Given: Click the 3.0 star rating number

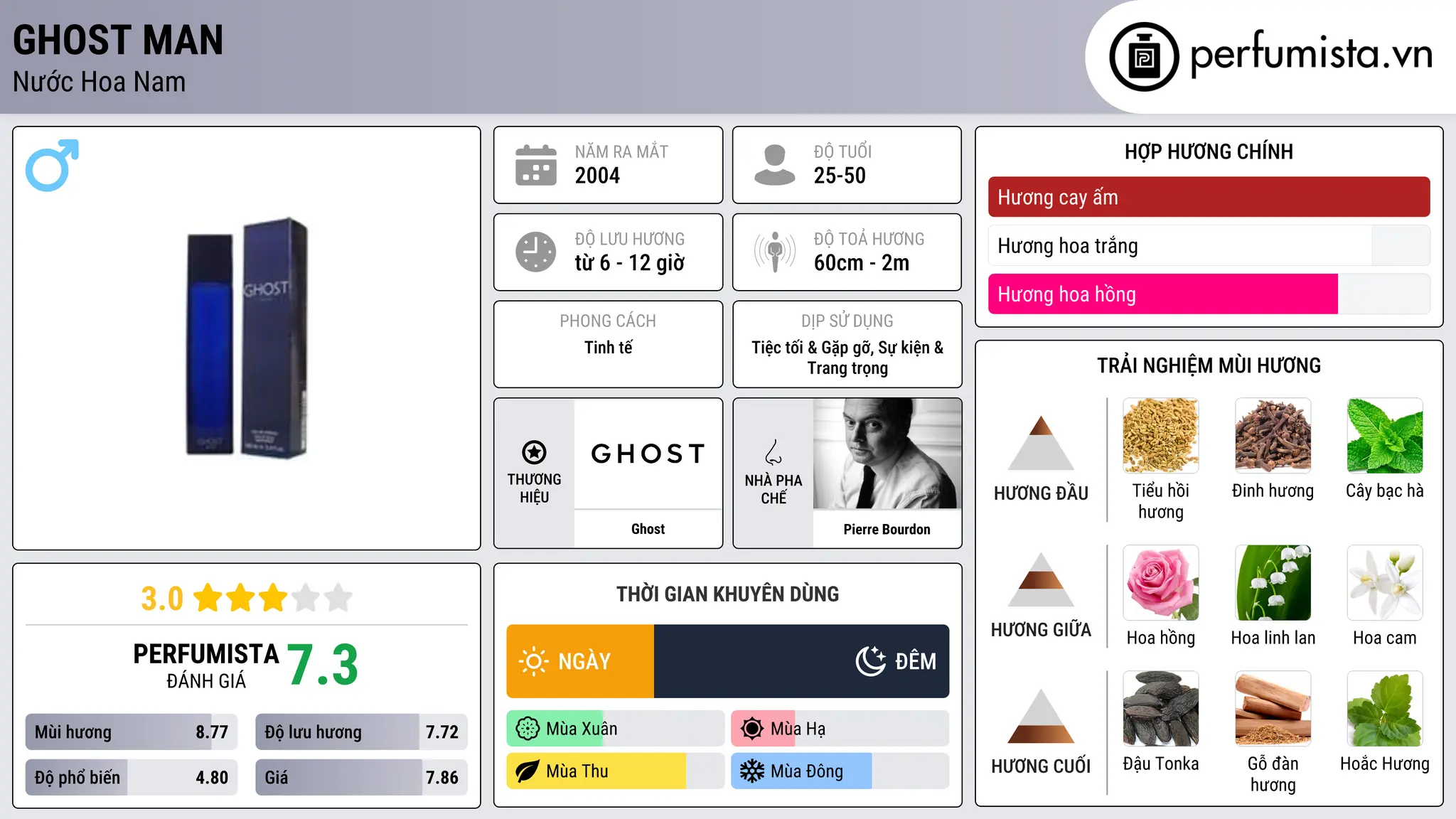Looking at the screenshot, I should click(162, 599).
